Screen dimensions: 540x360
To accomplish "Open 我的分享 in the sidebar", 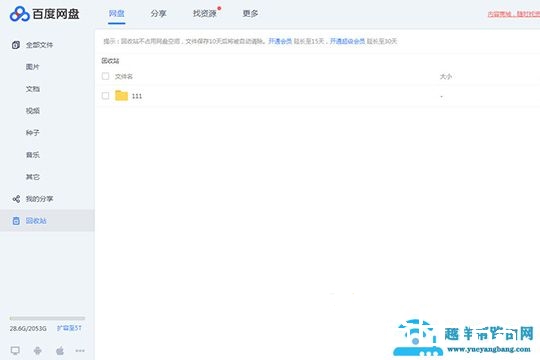I will (39, 199).
